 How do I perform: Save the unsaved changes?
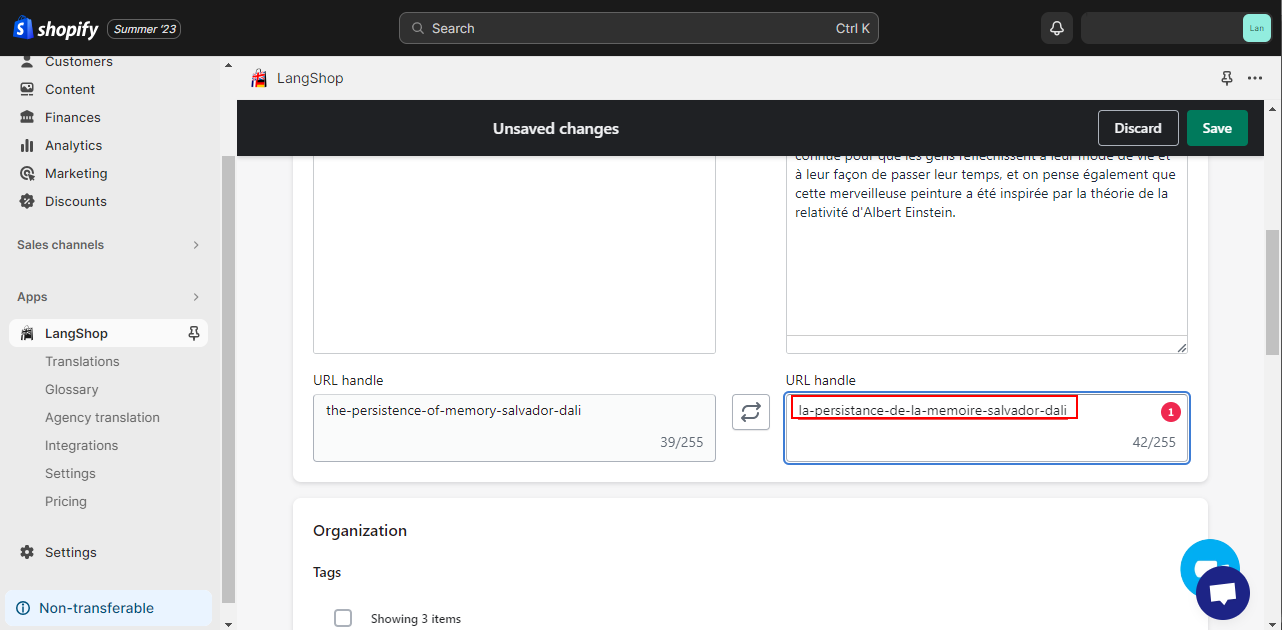(1217, 128)
